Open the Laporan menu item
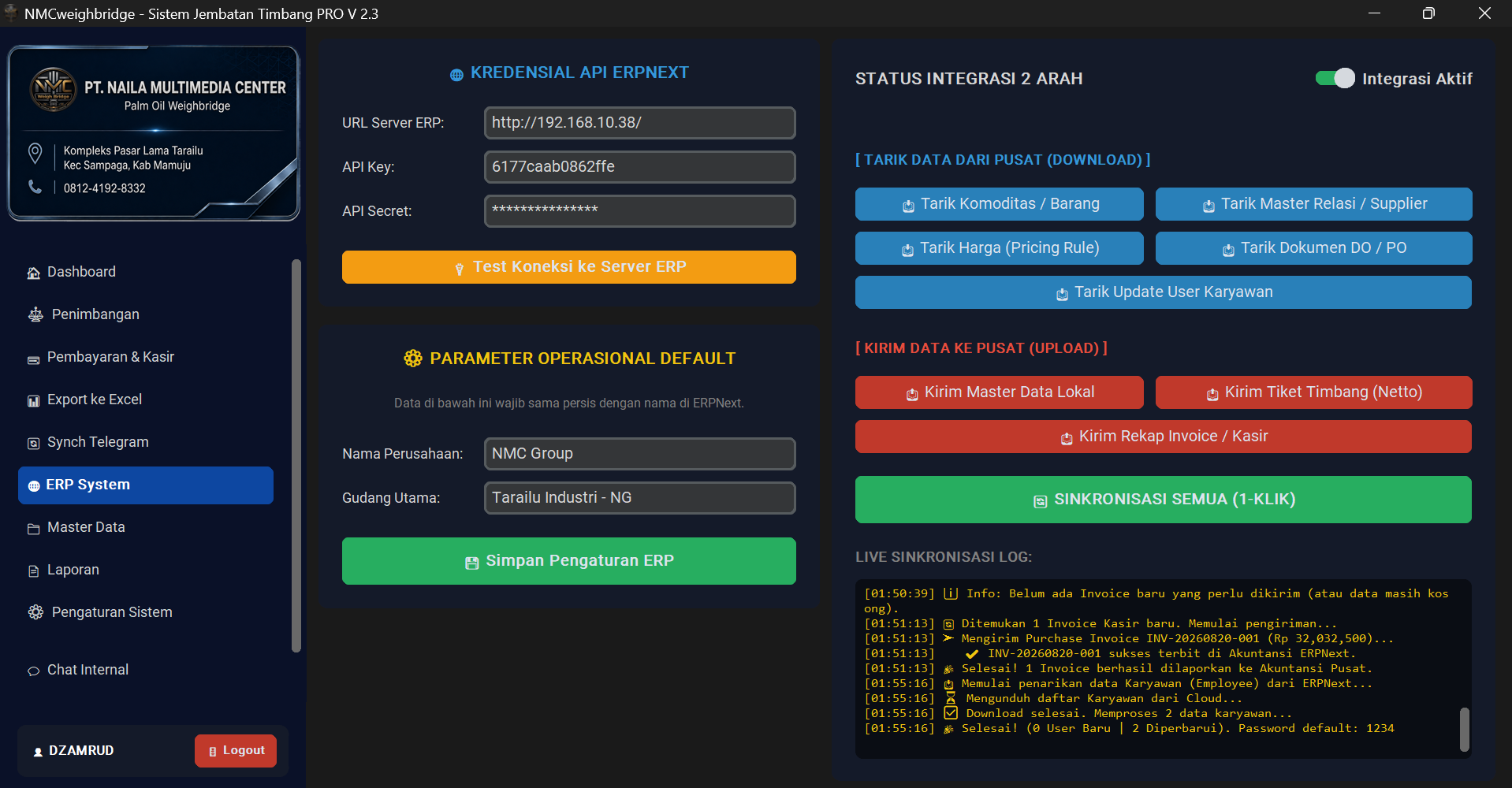The height and width of the screenshot is (788, 1512). (x=146, y=570)
